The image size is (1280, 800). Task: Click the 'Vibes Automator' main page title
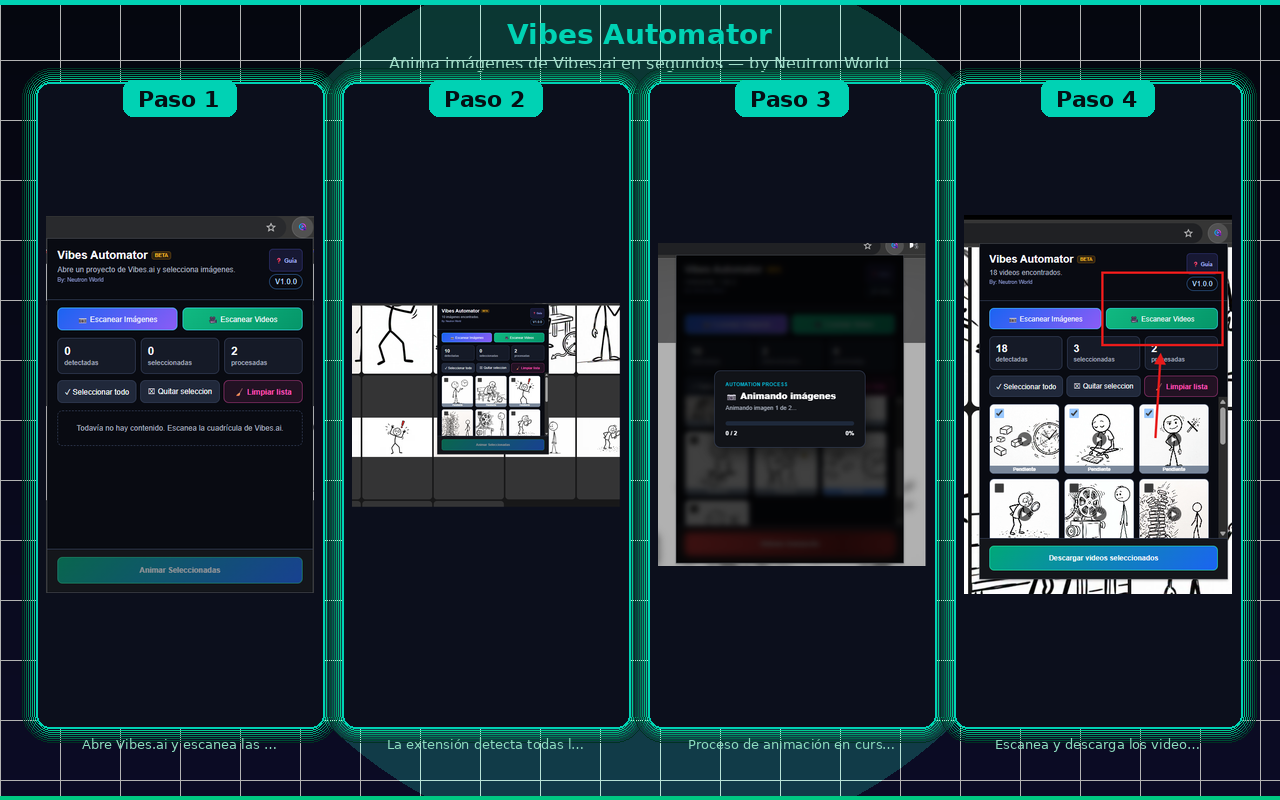(x=640, y=35)
